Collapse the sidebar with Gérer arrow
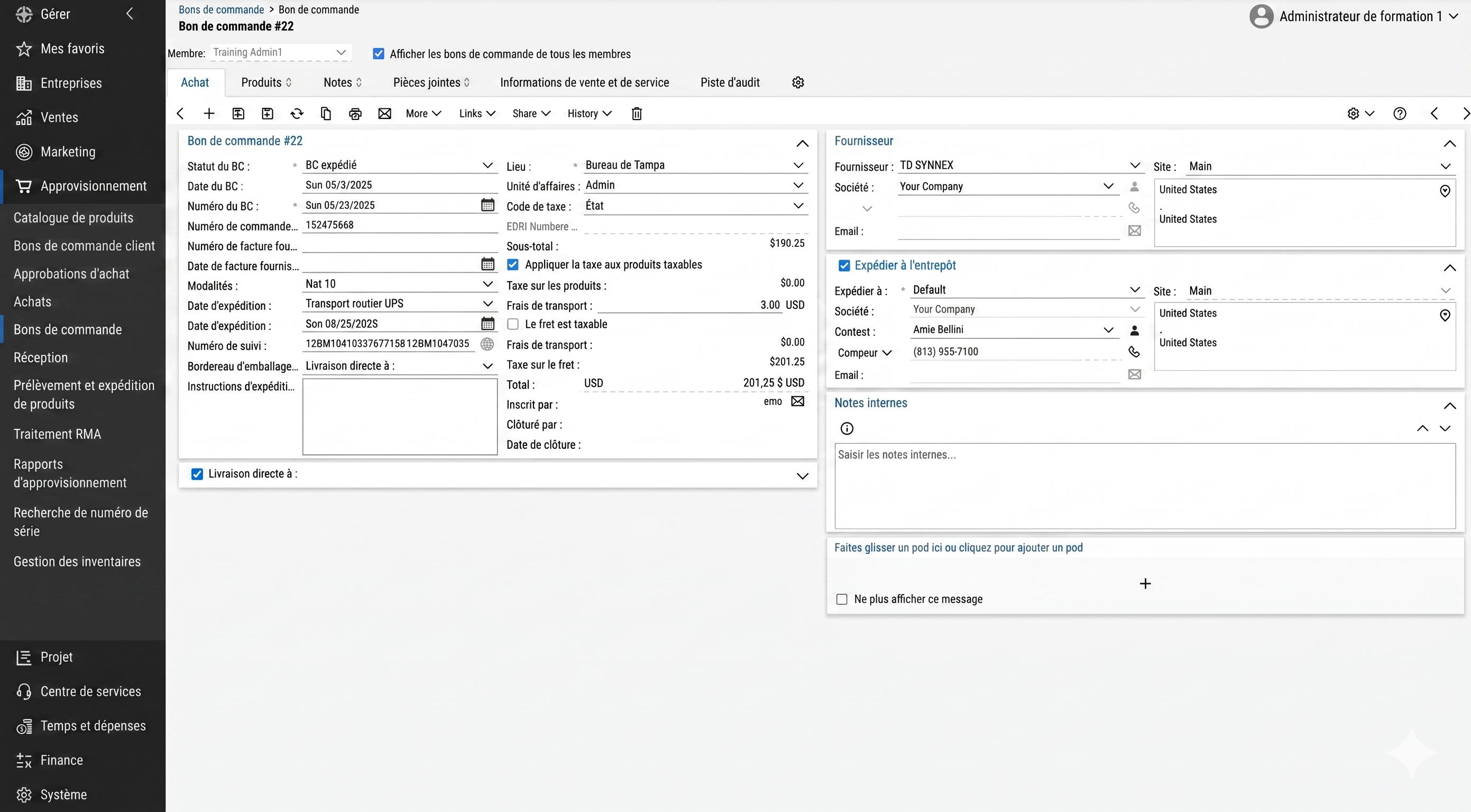Viewport: 1471px width, 812px height. [x=130, y=14]
